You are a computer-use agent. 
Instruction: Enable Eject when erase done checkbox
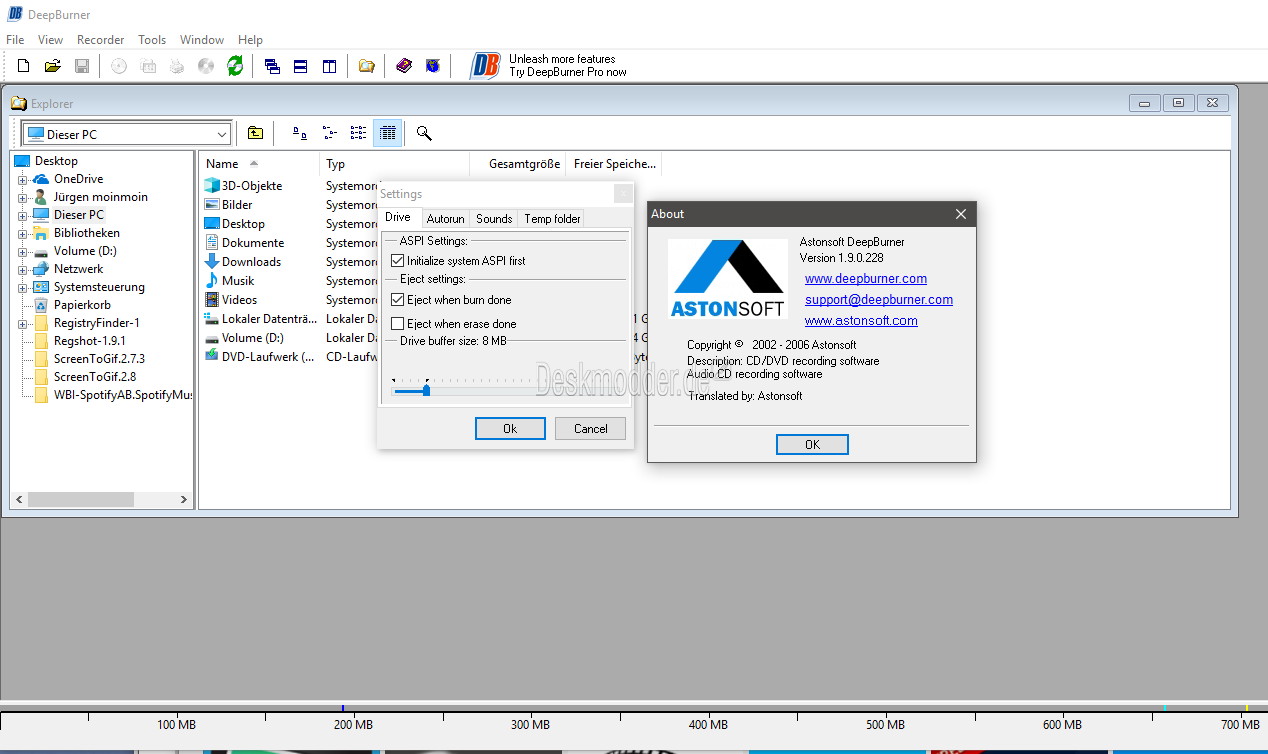click(398, 324)
